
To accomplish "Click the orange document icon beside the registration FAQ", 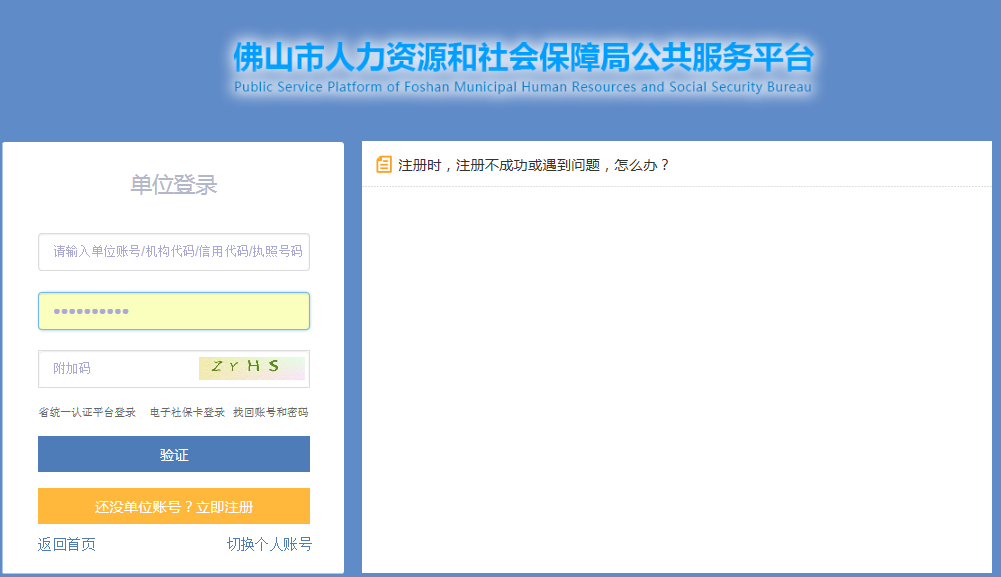I will 384,165.
